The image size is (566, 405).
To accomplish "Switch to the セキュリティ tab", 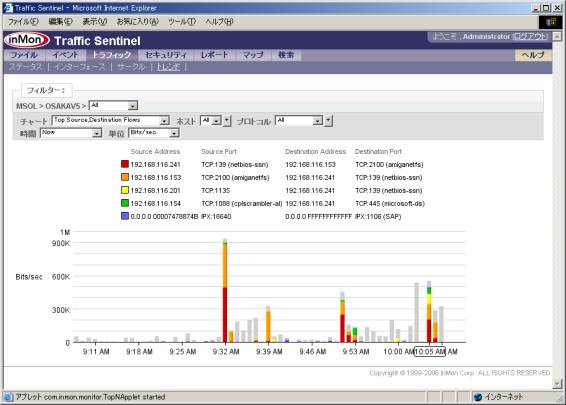I will click(166, 55).
